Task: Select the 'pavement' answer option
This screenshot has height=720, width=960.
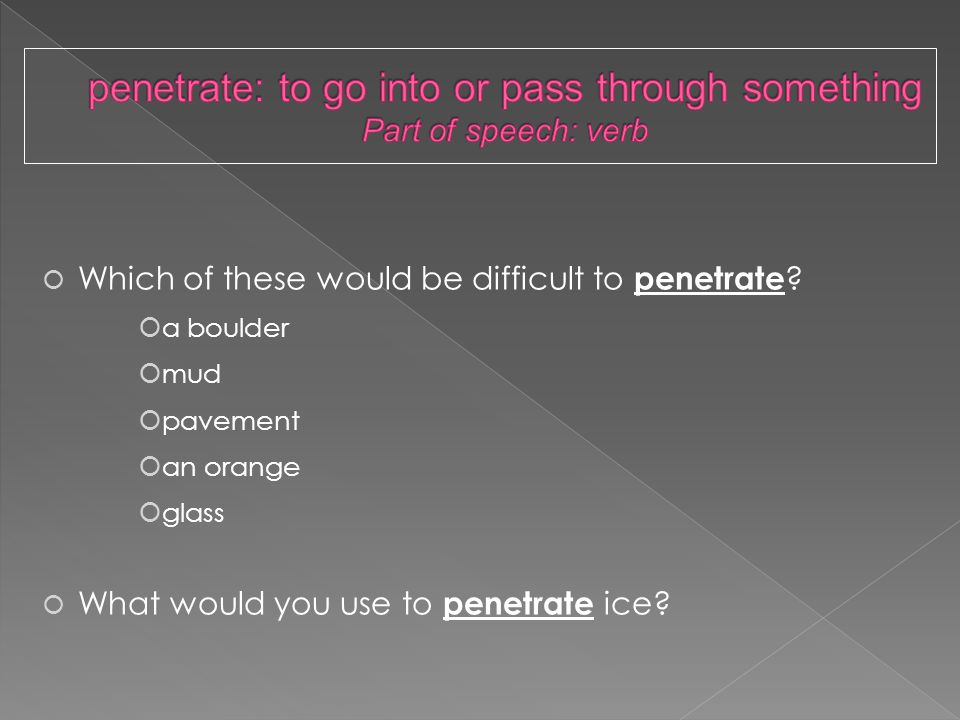Action: pos(231,422)
